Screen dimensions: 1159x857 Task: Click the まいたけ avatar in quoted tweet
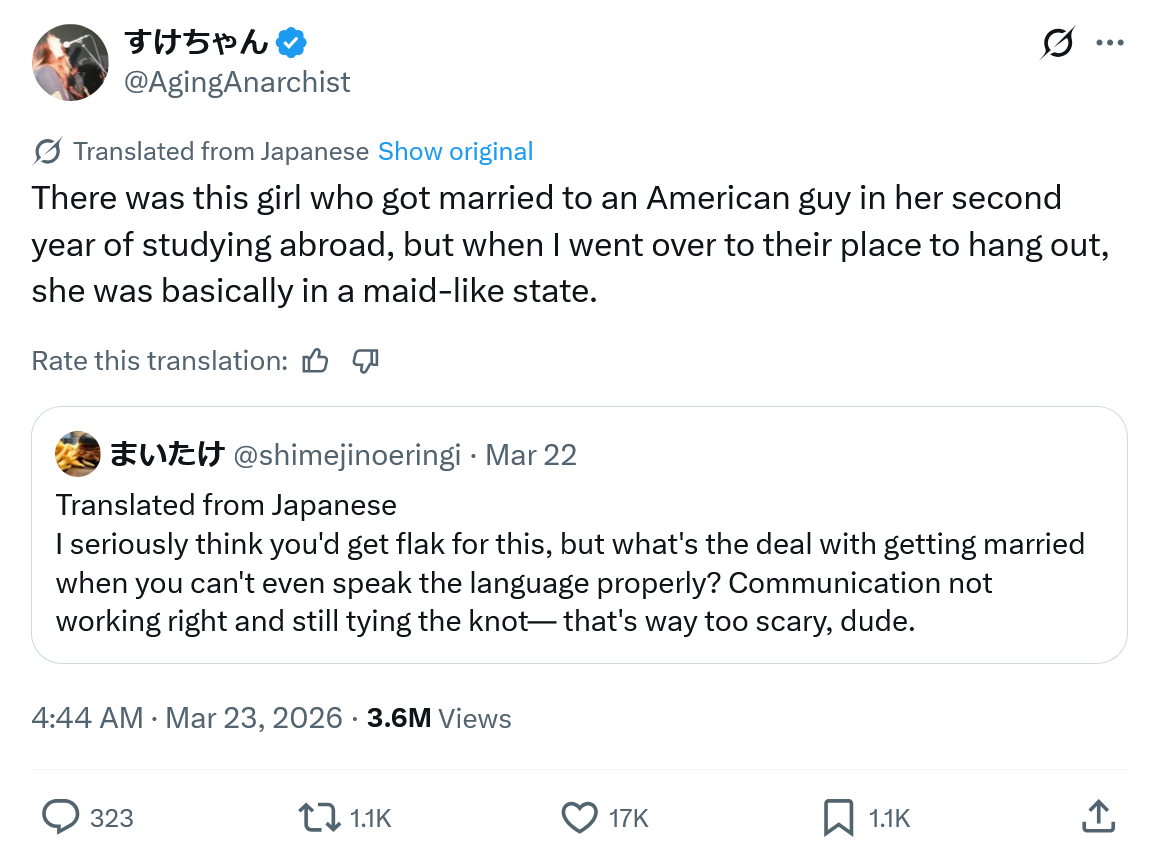tap(78, 455)
